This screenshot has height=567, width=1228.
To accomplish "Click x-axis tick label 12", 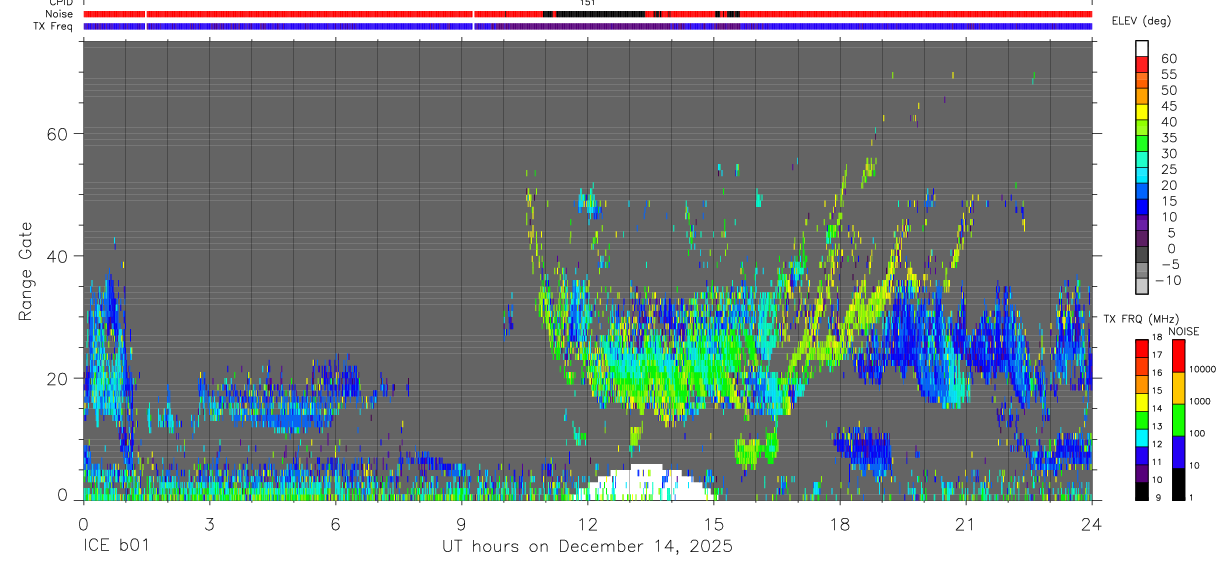I will pyautogui.click(x=587, y=525).
